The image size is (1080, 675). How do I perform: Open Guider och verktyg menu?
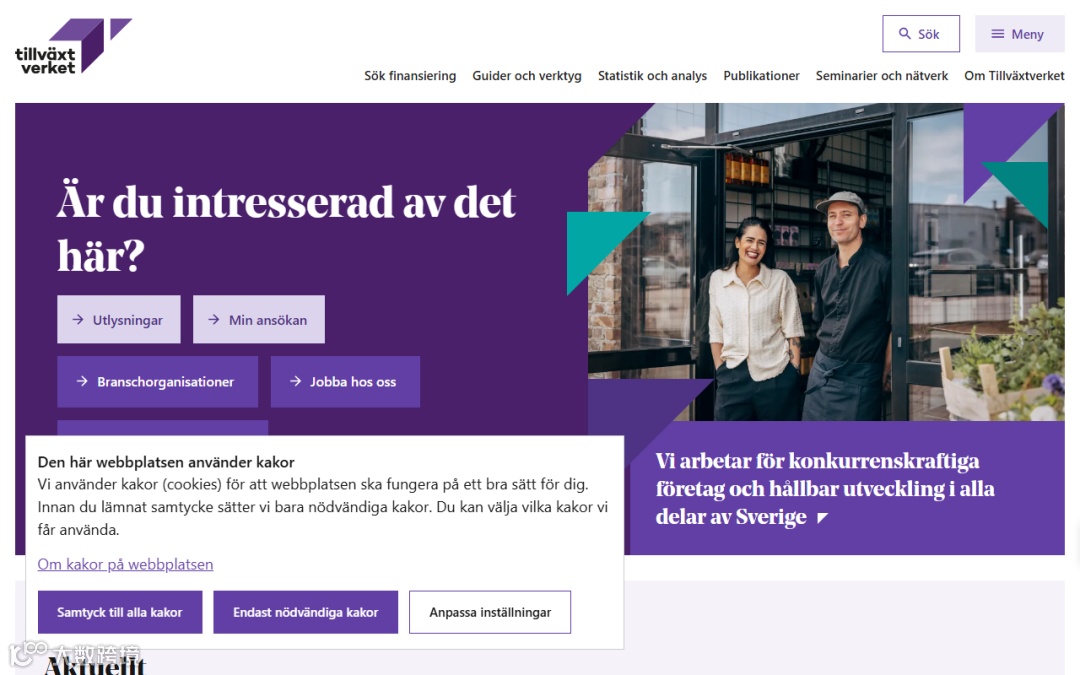coord(527,76)
